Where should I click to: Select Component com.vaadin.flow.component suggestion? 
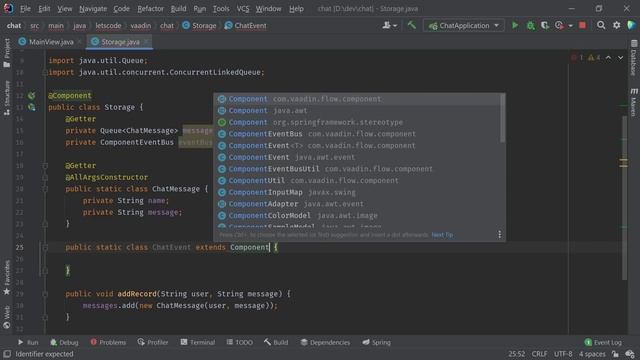point(357,99)
